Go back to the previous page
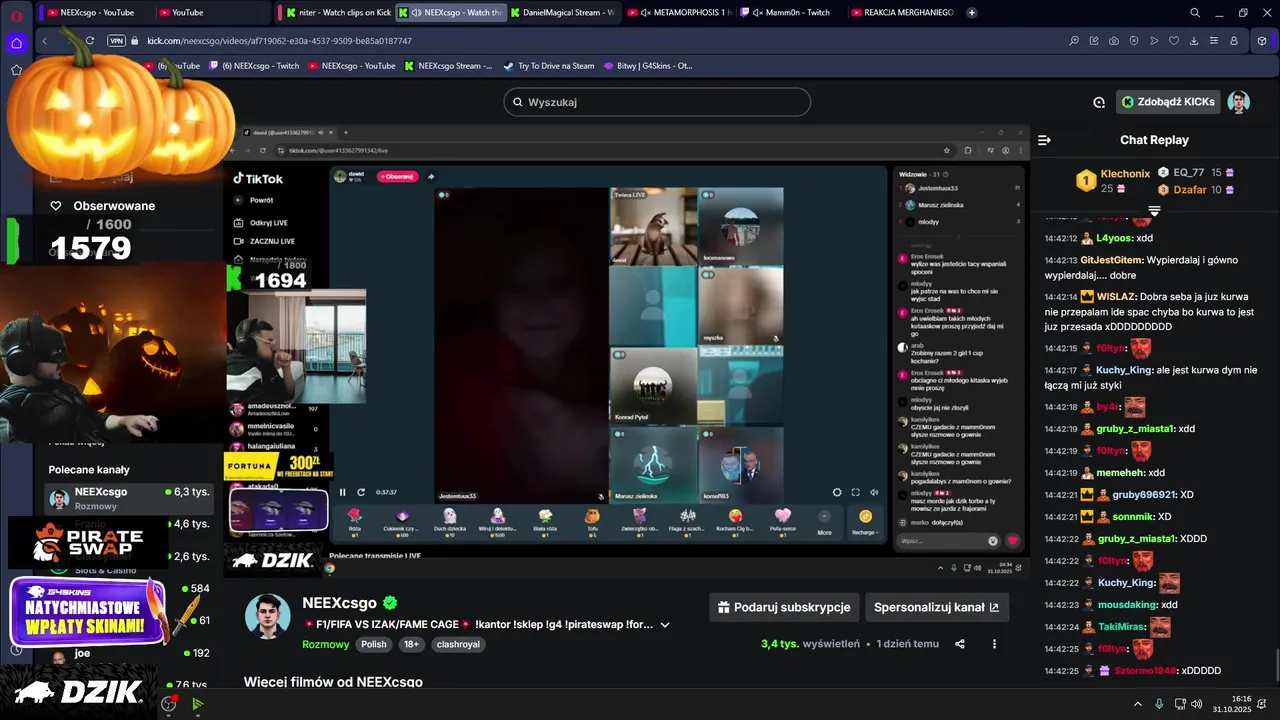1280x720 pixels. tap(45, 41)
